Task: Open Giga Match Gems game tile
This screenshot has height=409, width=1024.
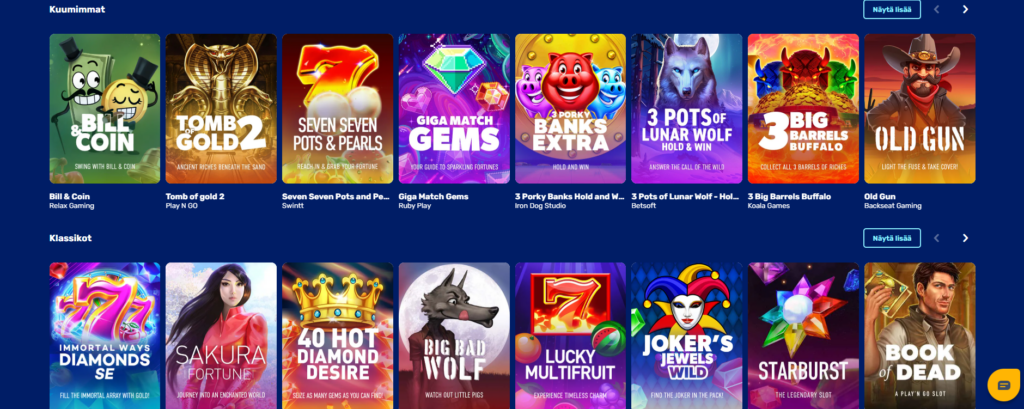Action: pos(454,108)
